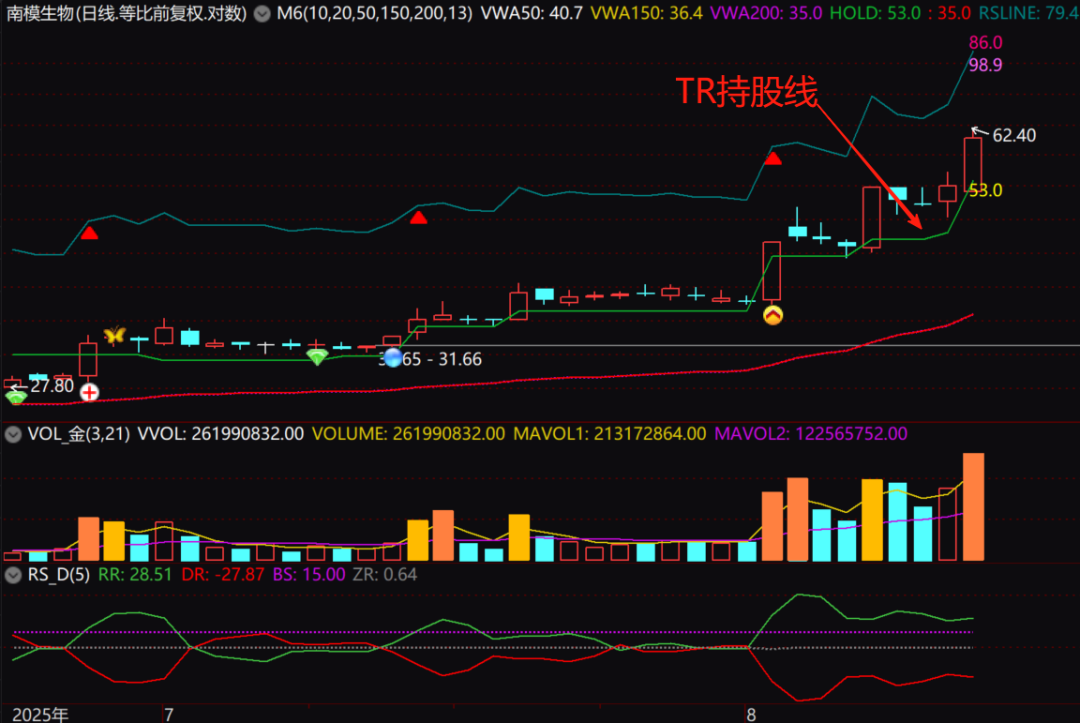Image resolution: width=1080 pixels, height=723 pixels.
Task: Click the VWA150: 36.4 readout
Action: [647, 13]
